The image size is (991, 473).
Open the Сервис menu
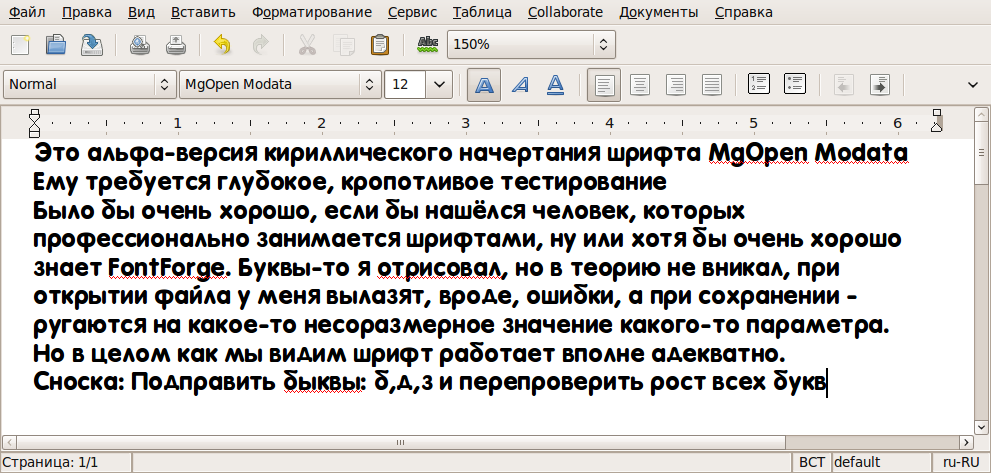click(412, 12)
